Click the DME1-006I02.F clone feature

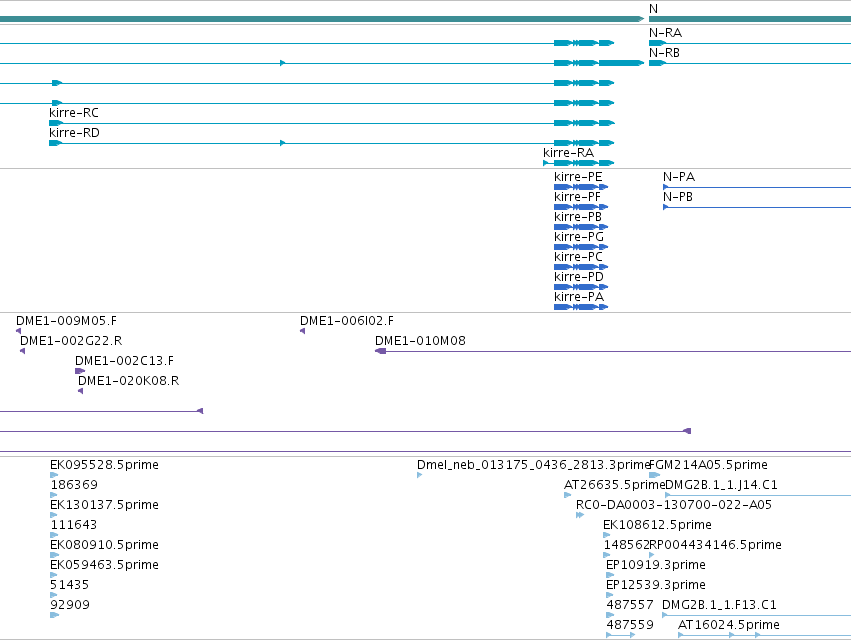(x=347, y=321)
